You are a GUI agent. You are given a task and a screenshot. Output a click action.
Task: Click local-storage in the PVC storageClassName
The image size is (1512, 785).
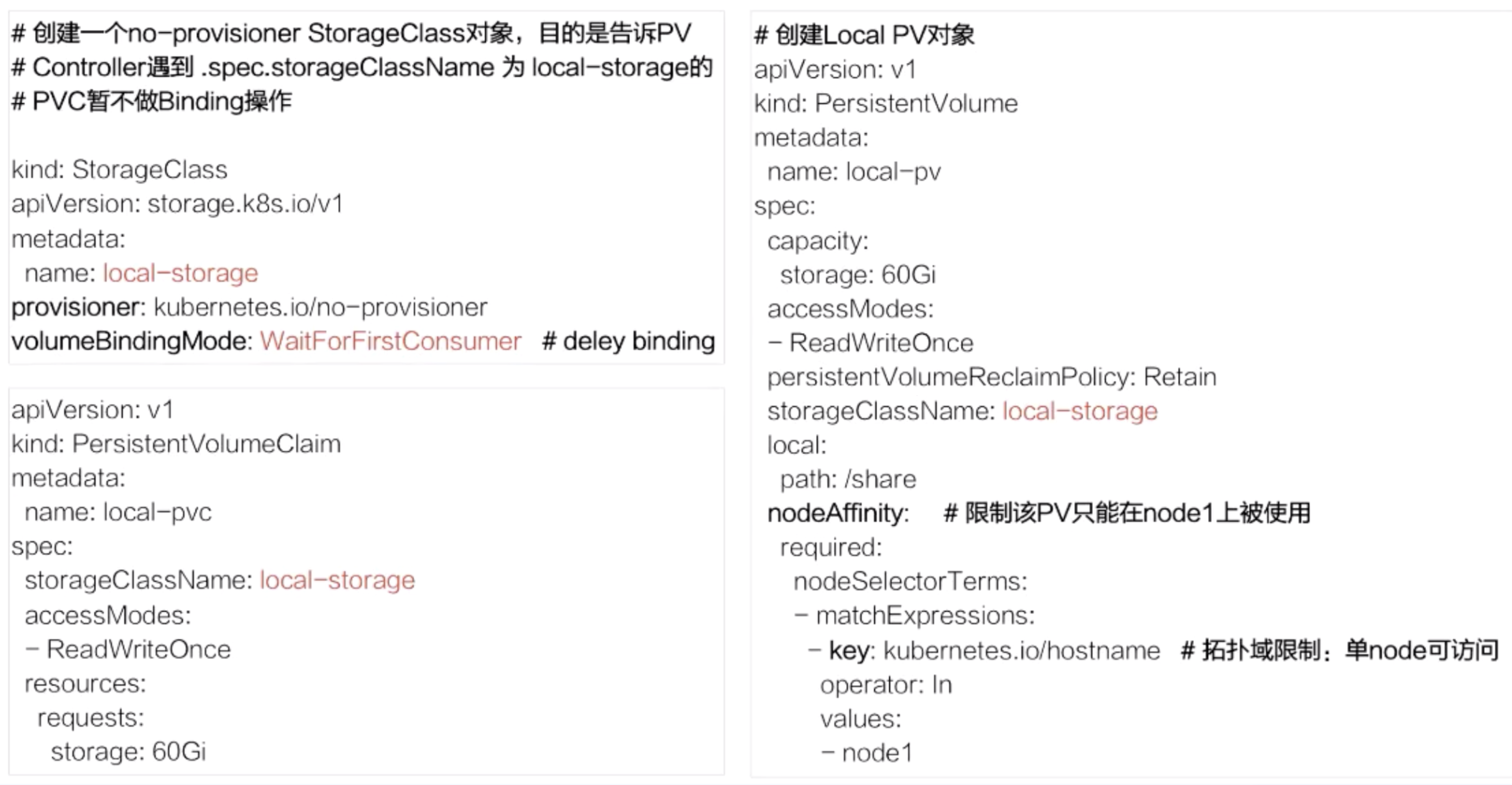(x=337, y=580)
